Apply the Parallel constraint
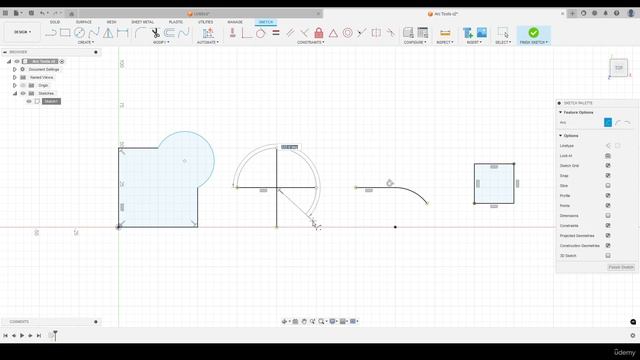This screenshot has height=360, width=640. tap(290, 33)
